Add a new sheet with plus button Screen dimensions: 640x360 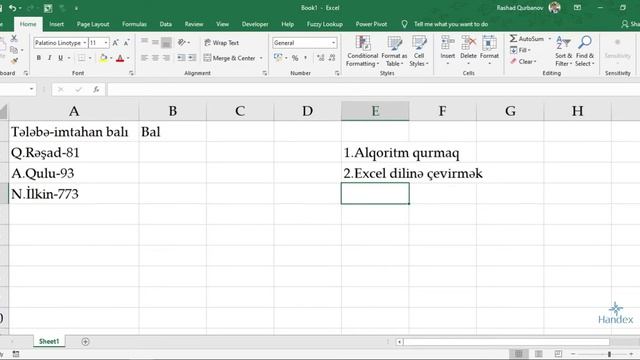85,342
